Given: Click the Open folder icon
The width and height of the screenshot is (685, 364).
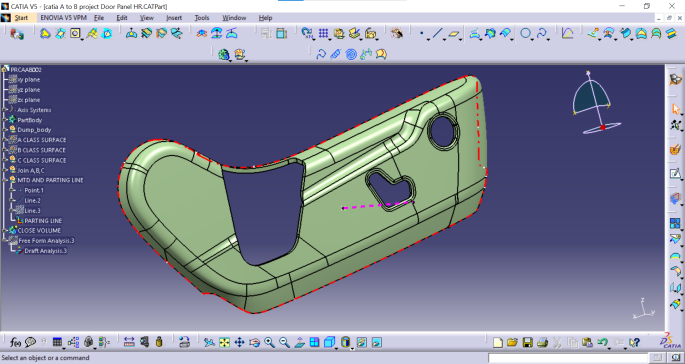Looking at the screenshot, I should click(x=512, y=343).
